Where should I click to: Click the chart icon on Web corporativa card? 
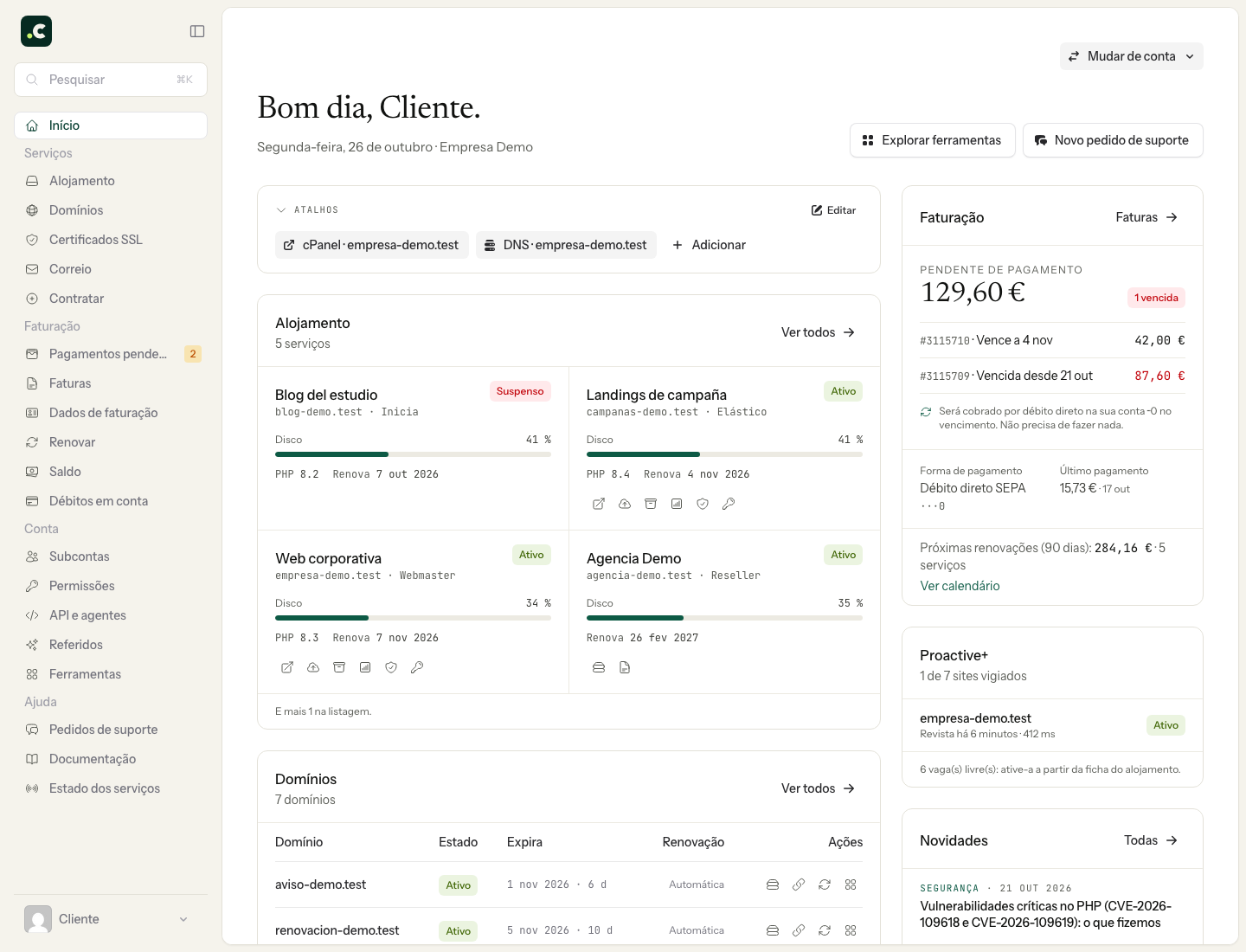click(x=365, y=667)
